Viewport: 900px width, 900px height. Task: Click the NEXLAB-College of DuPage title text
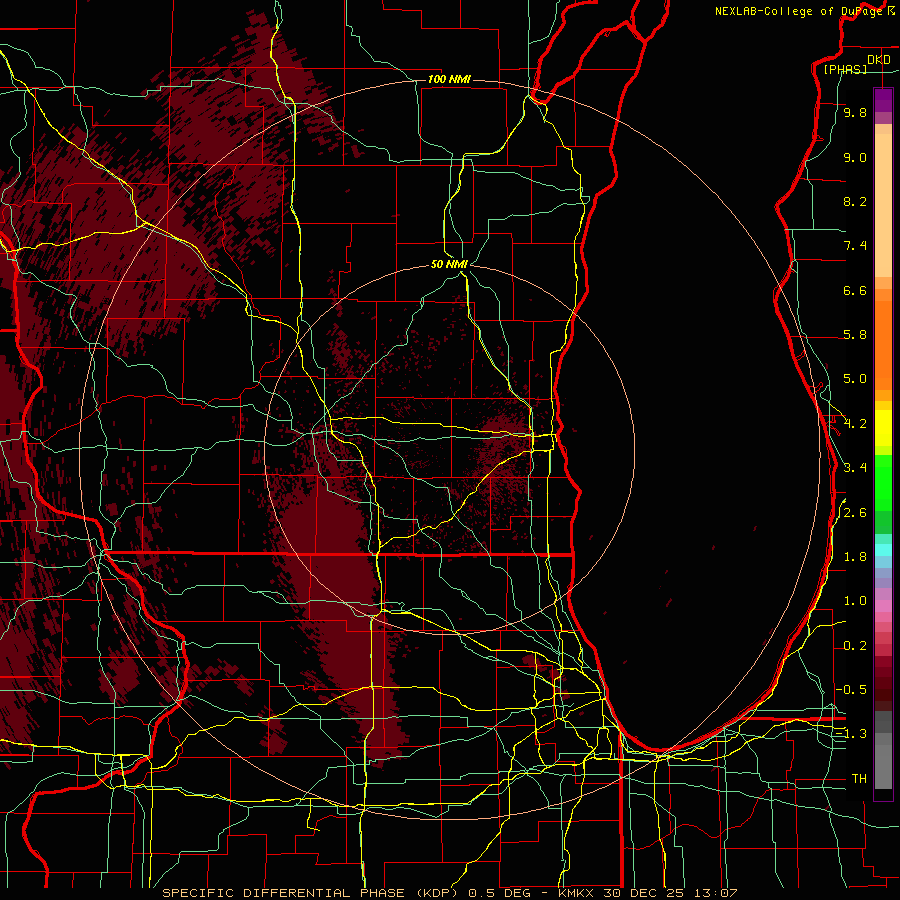[x=799, y=11]
